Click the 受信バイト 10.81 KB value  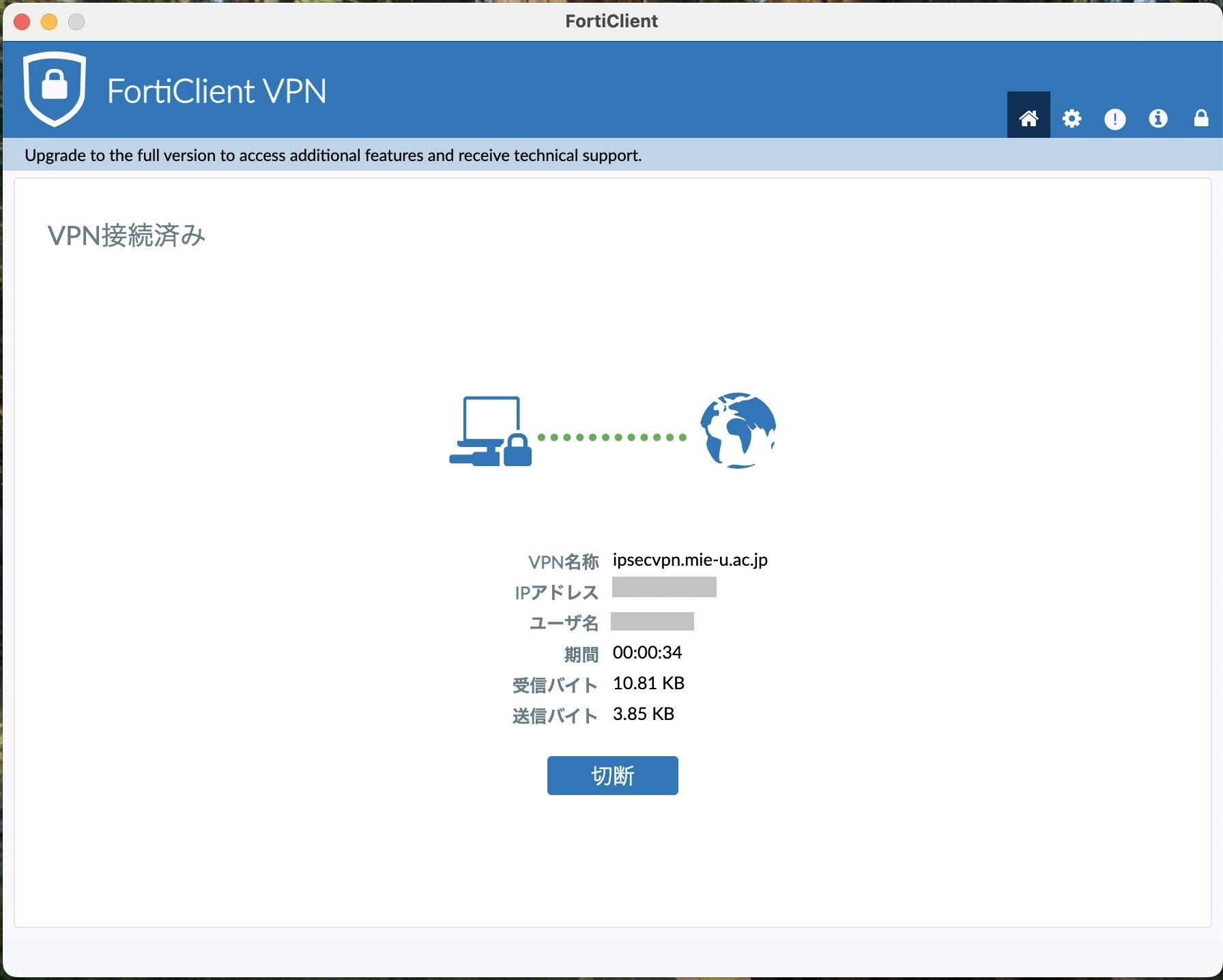(648, 684)
